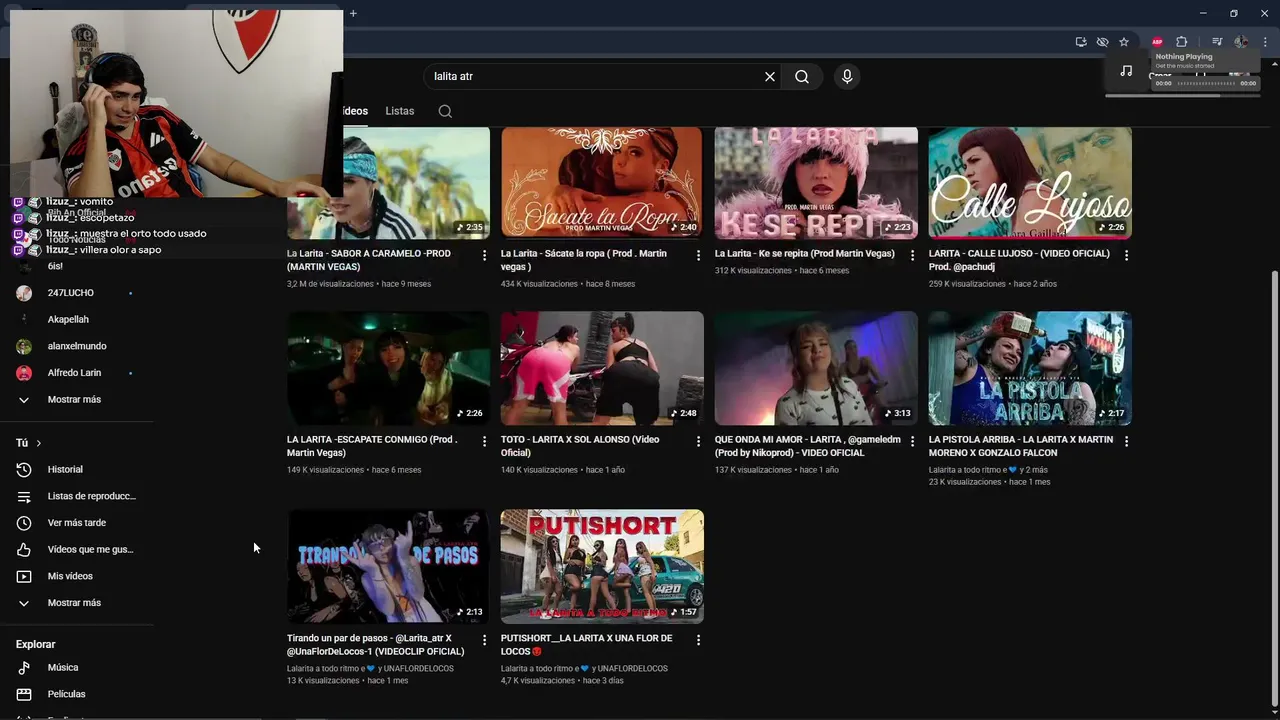Click the browser profile avatar
Screen dimensions: 1280x720
pyautogui.click(x=1241, y=42)
